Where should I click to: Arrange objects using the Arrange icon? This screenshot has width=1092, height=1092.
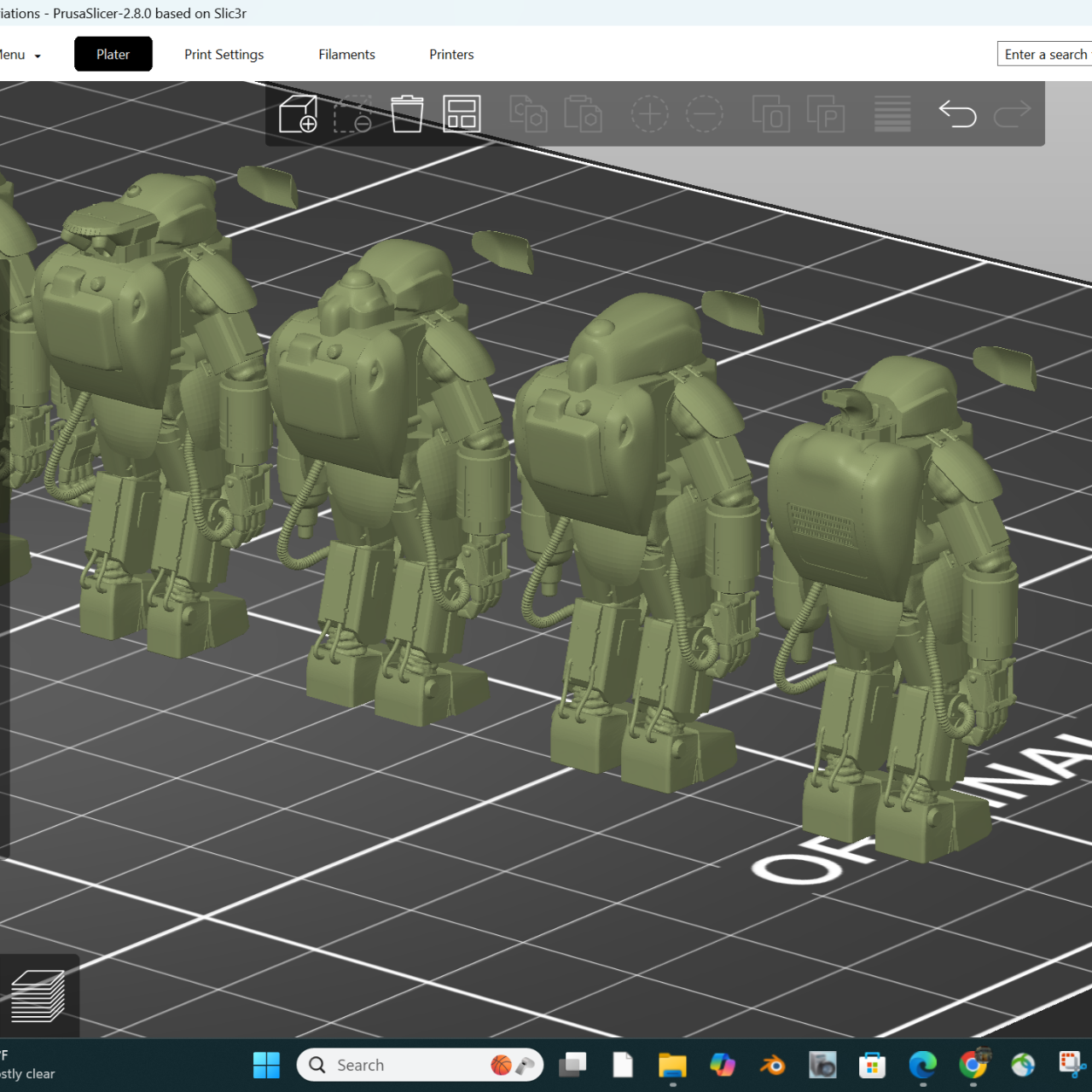[462, 114]
